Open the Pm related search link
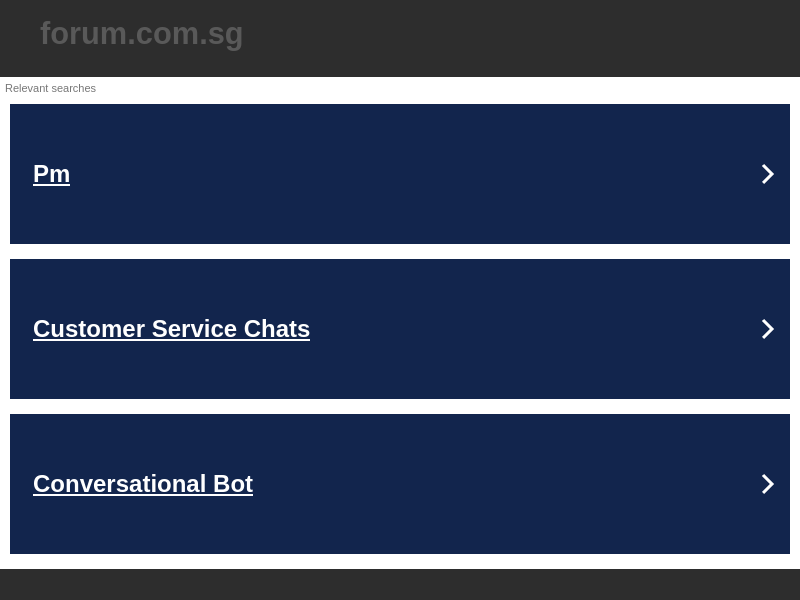This screenshot has height=600, width=800. (x=51, y=173)
